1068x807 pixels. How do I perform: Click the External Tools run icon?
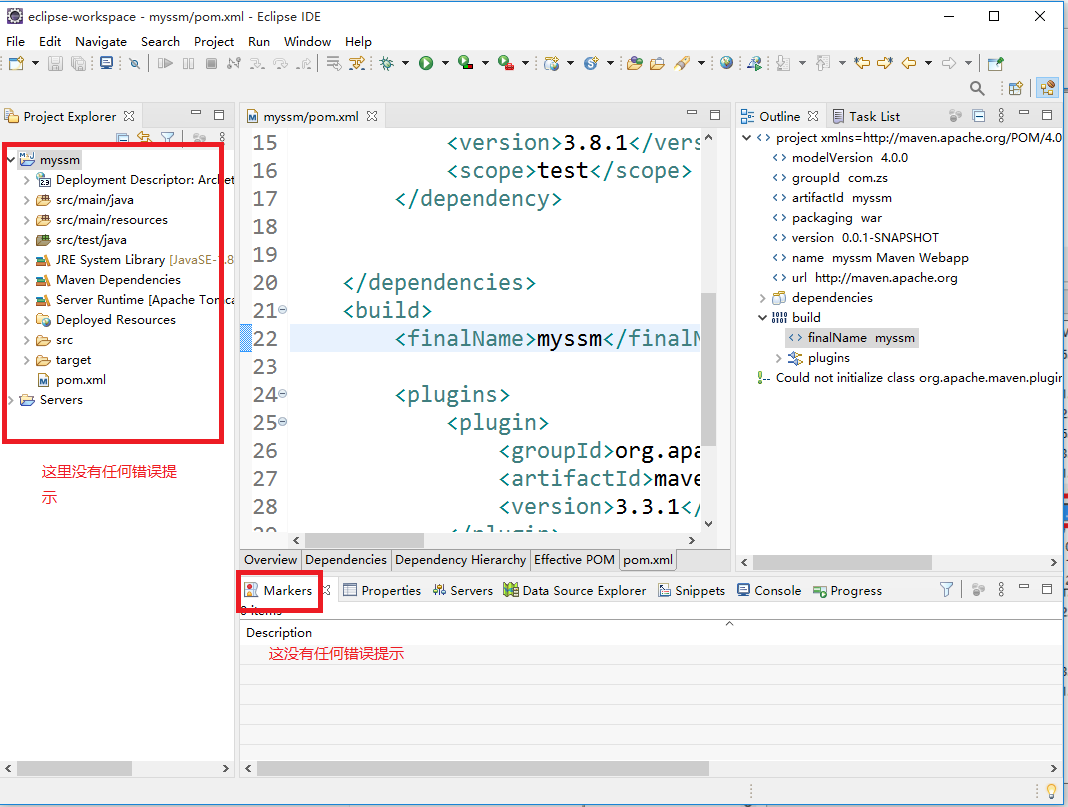pyautogui.click(x=506, y=63)
